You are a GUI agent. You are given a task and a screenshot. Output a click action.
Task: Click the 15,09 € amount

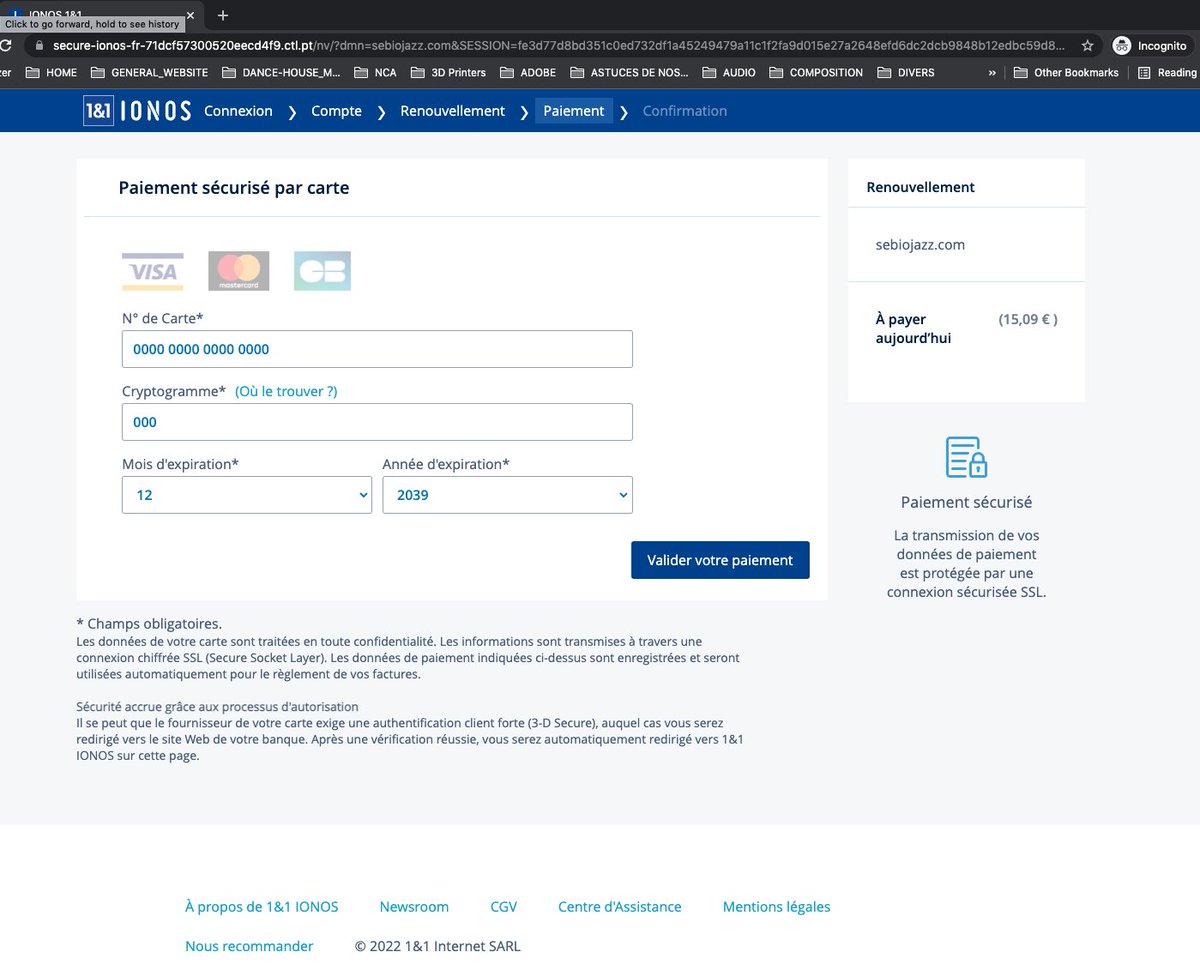tap(1028, 320)
